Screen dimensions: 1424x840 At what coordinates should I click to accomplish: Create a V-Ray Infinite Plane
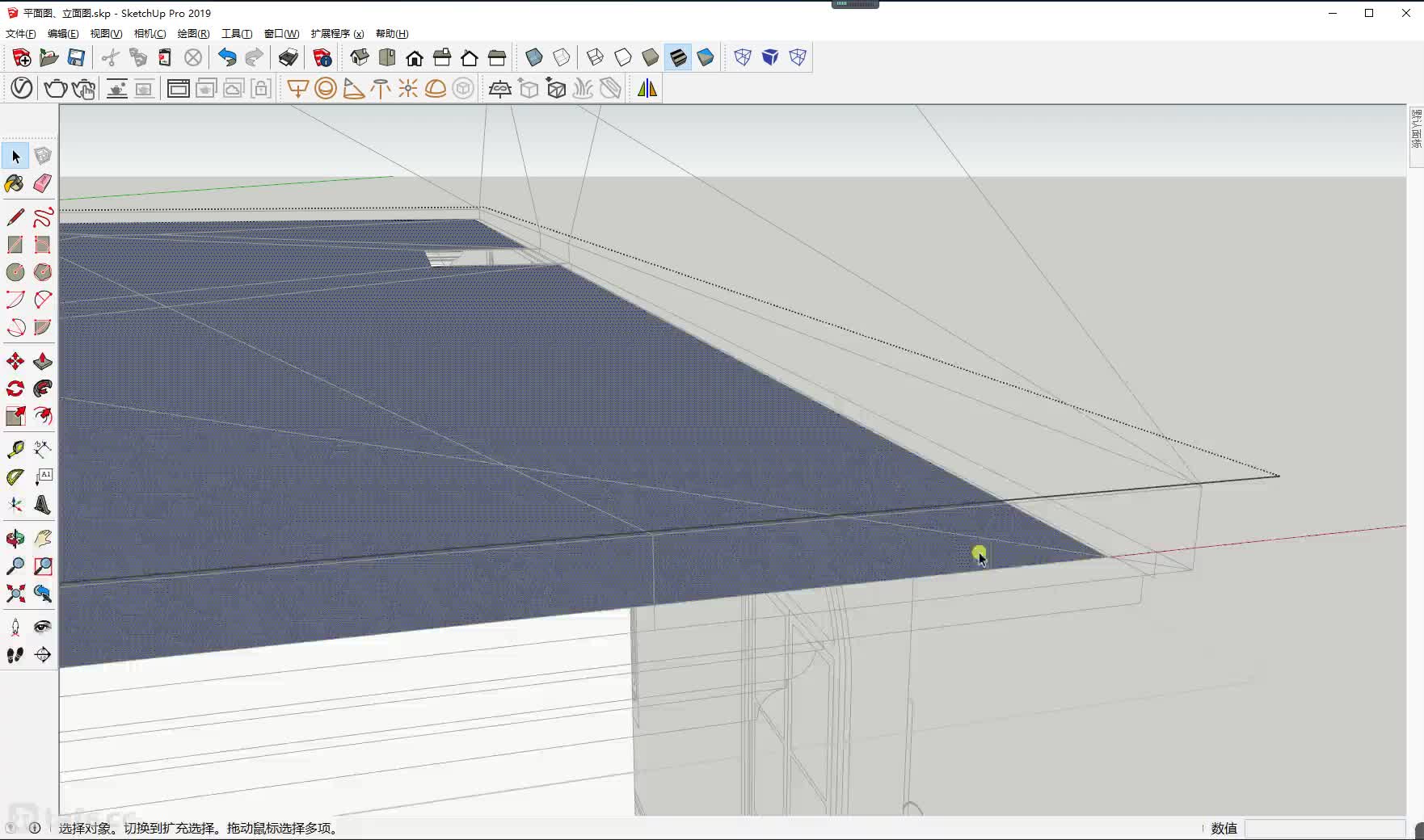[x=500, y=88]
